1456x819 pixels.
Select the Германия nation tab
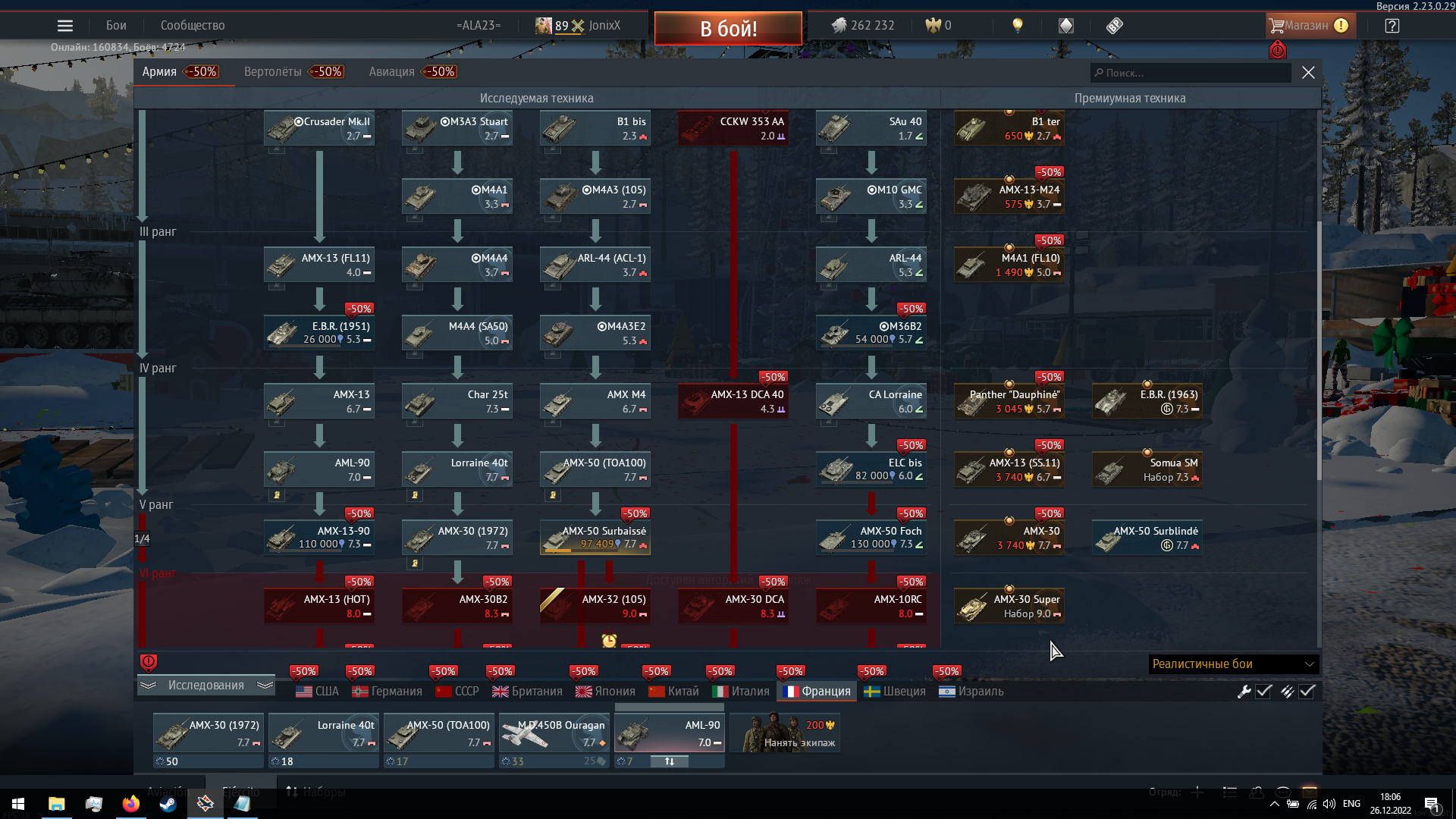387,692
